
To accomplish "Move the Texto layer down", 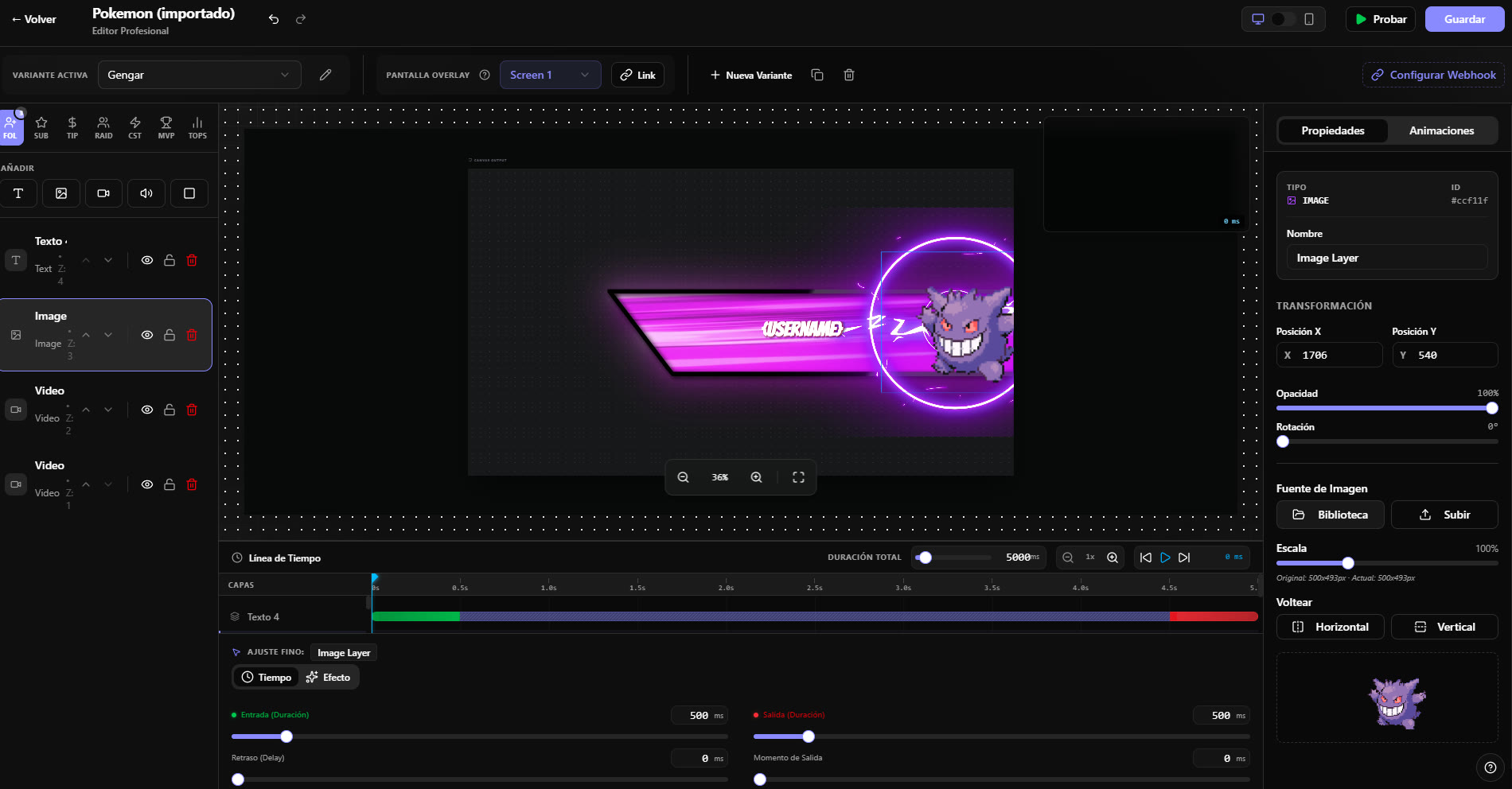I will pyautogui.click(x=108, y=260).
